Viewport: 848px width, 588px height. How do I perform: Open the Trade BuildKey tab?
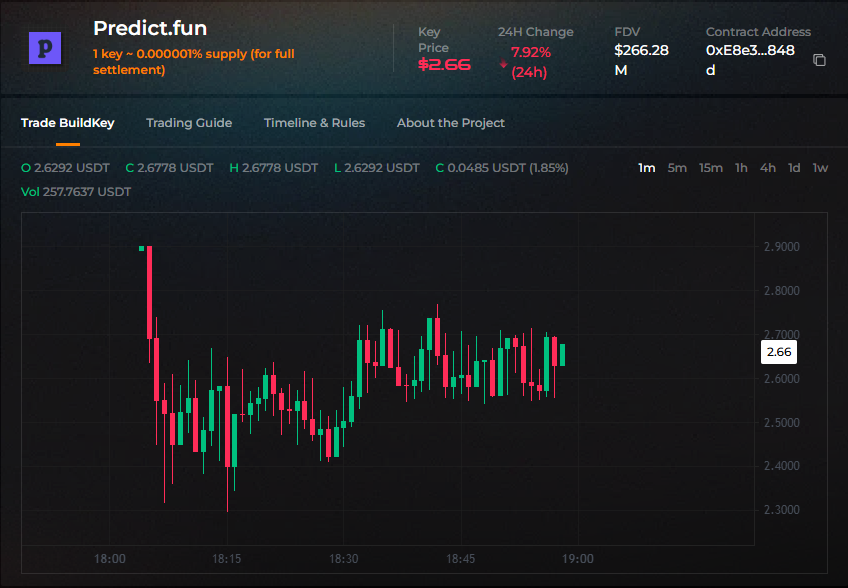[x=68, y=123]
